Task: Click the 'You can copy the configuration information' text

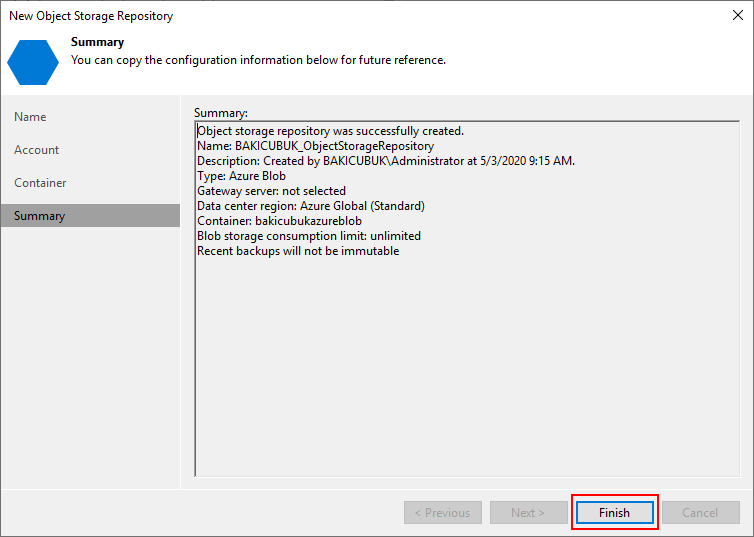Action: (258, 60)
